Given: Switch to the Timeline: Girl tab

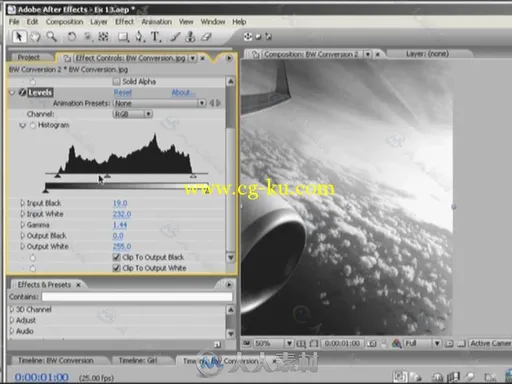Looking at the screenshot, I should (138, 360).
